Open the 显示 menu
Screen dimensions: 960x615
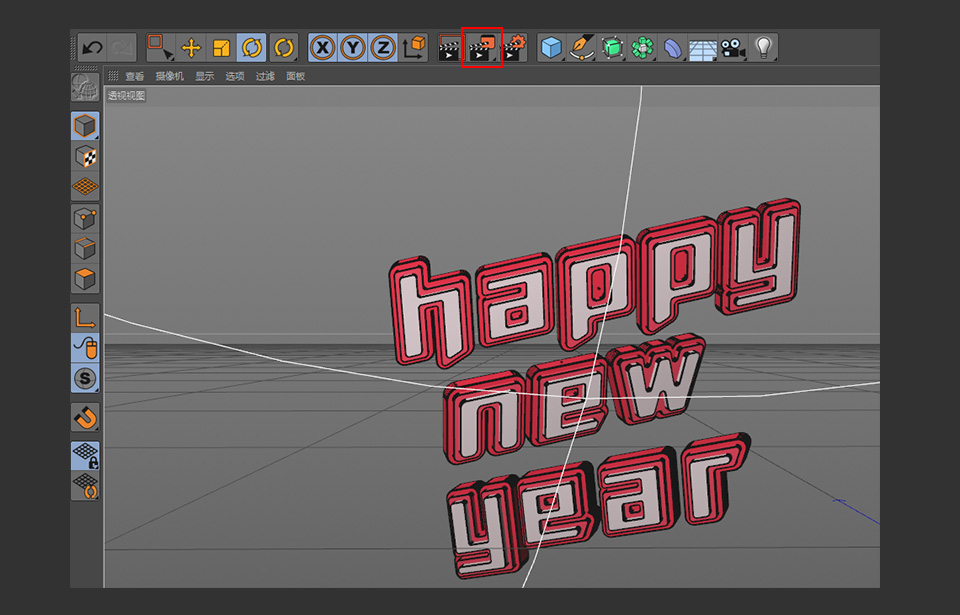click(x=204, y=76)
